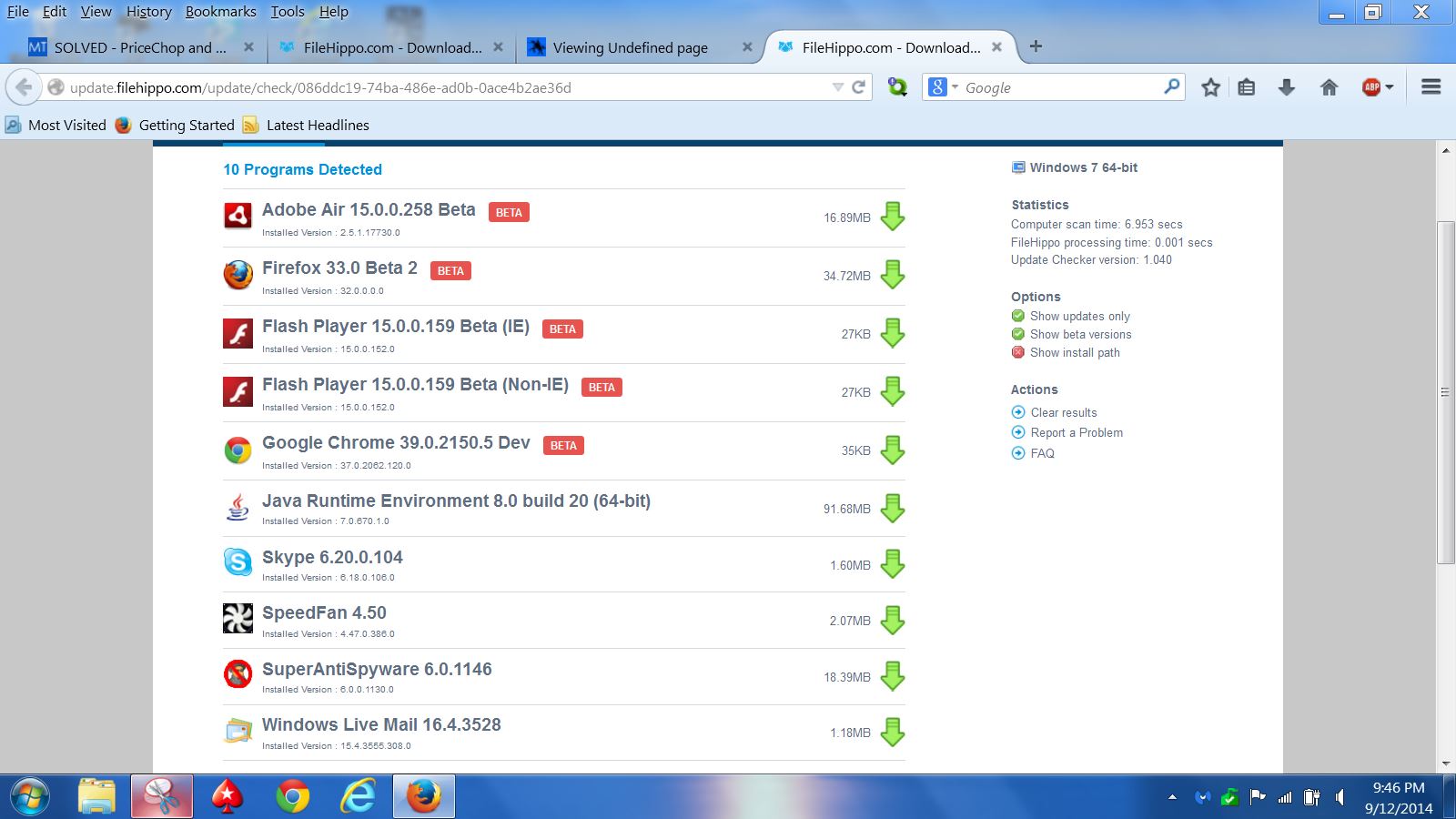This screenshot has width=1456, height=819.
Task: Open Skype 6.20.0.104 title link
Action: click(332, 557)
